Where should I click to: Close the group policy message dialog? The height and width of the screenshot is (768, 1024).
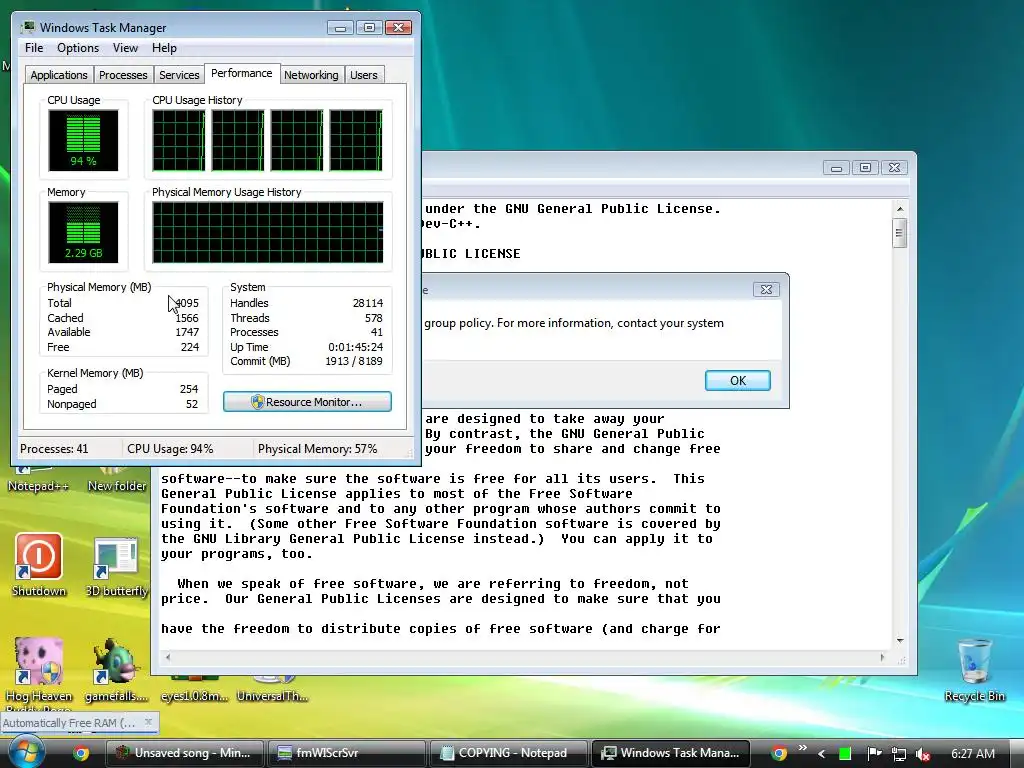point(766,289)
